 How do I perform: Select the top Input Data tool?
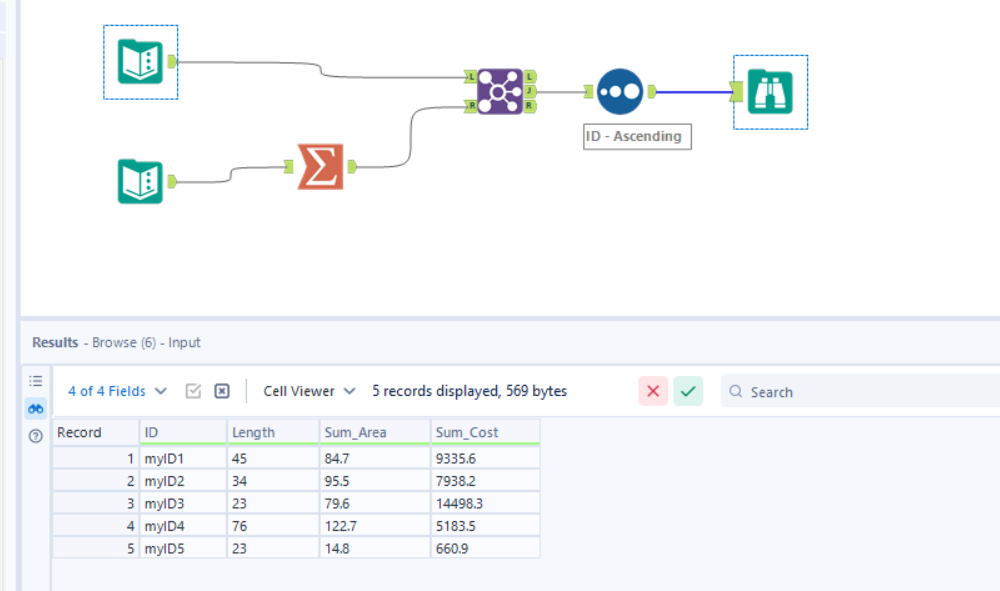(139, 62)
